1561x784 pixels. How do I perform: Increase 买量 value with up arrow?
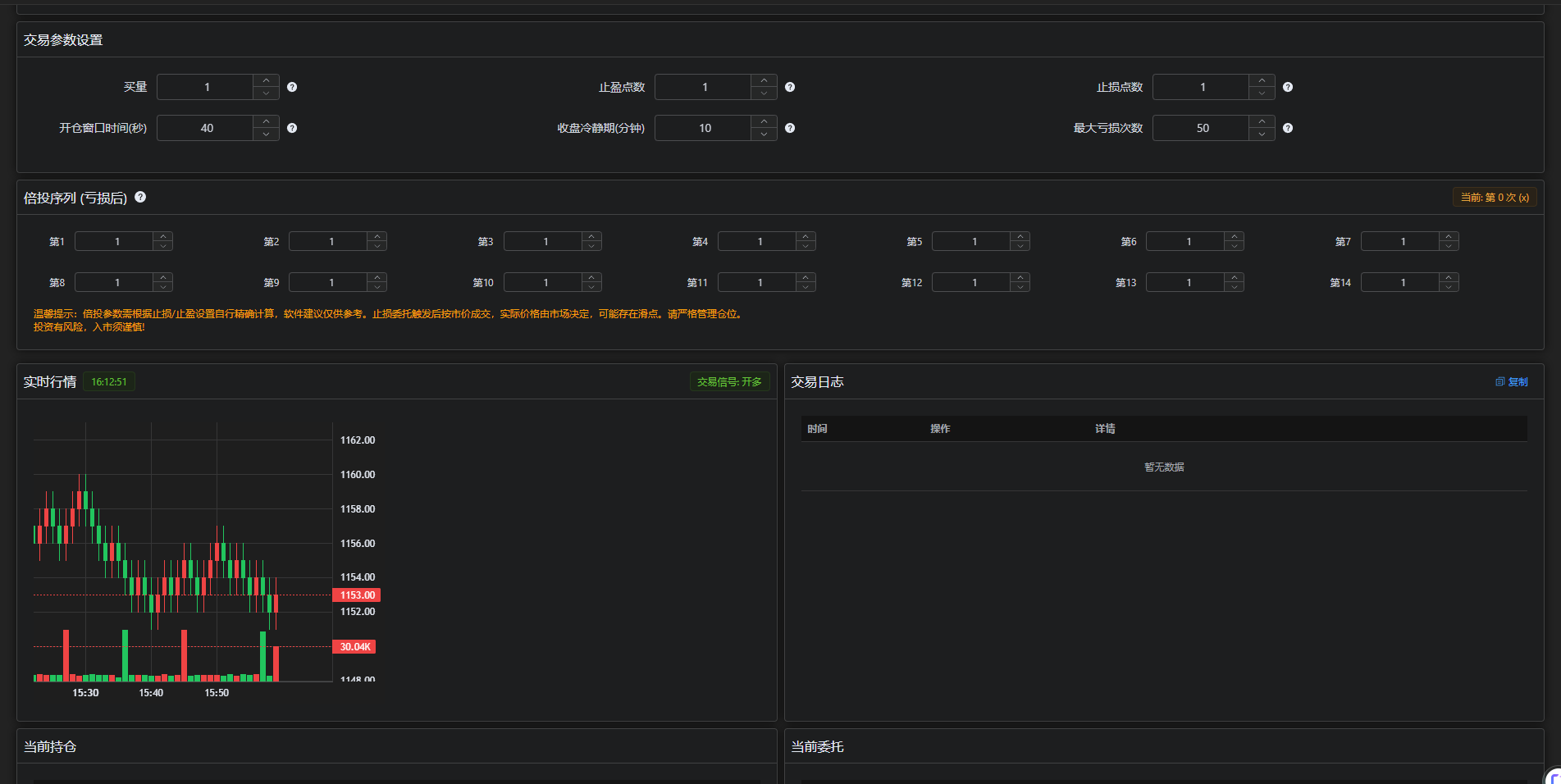click(x=266, y=81)
